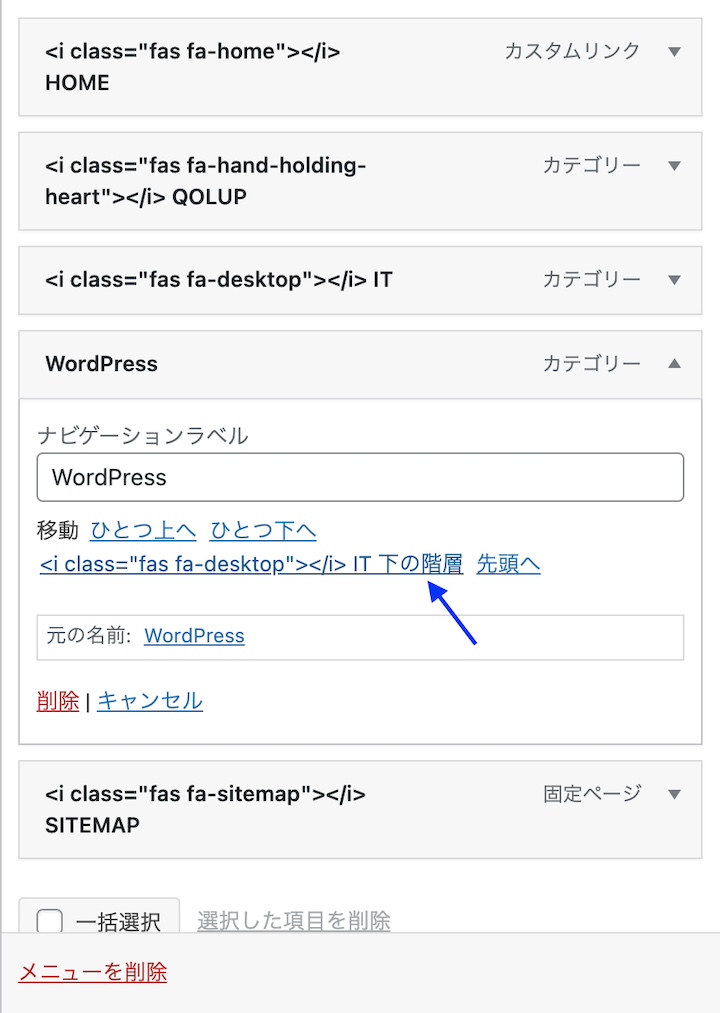Image resolution: width=720 pixels, height=1013 pixels.
Task: Select the fa-desktop IT menu item title
Action: click(218, 280)
